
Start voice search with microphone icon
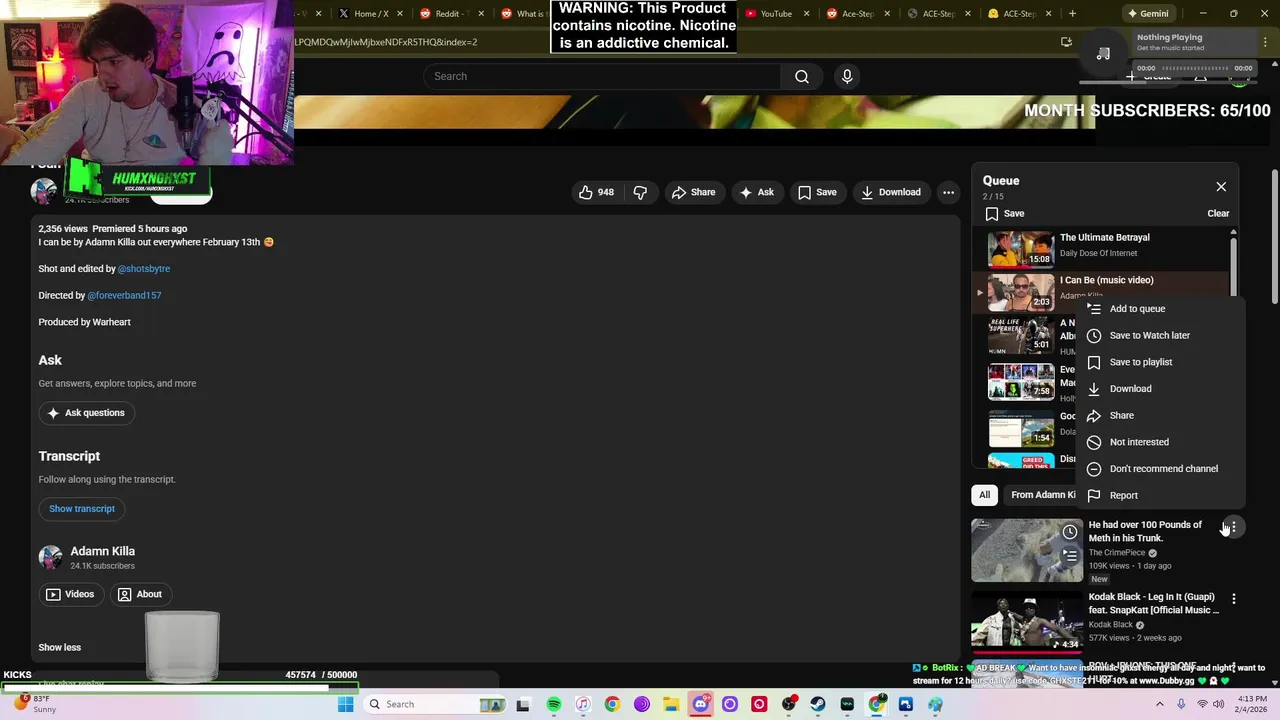(847, 76)
